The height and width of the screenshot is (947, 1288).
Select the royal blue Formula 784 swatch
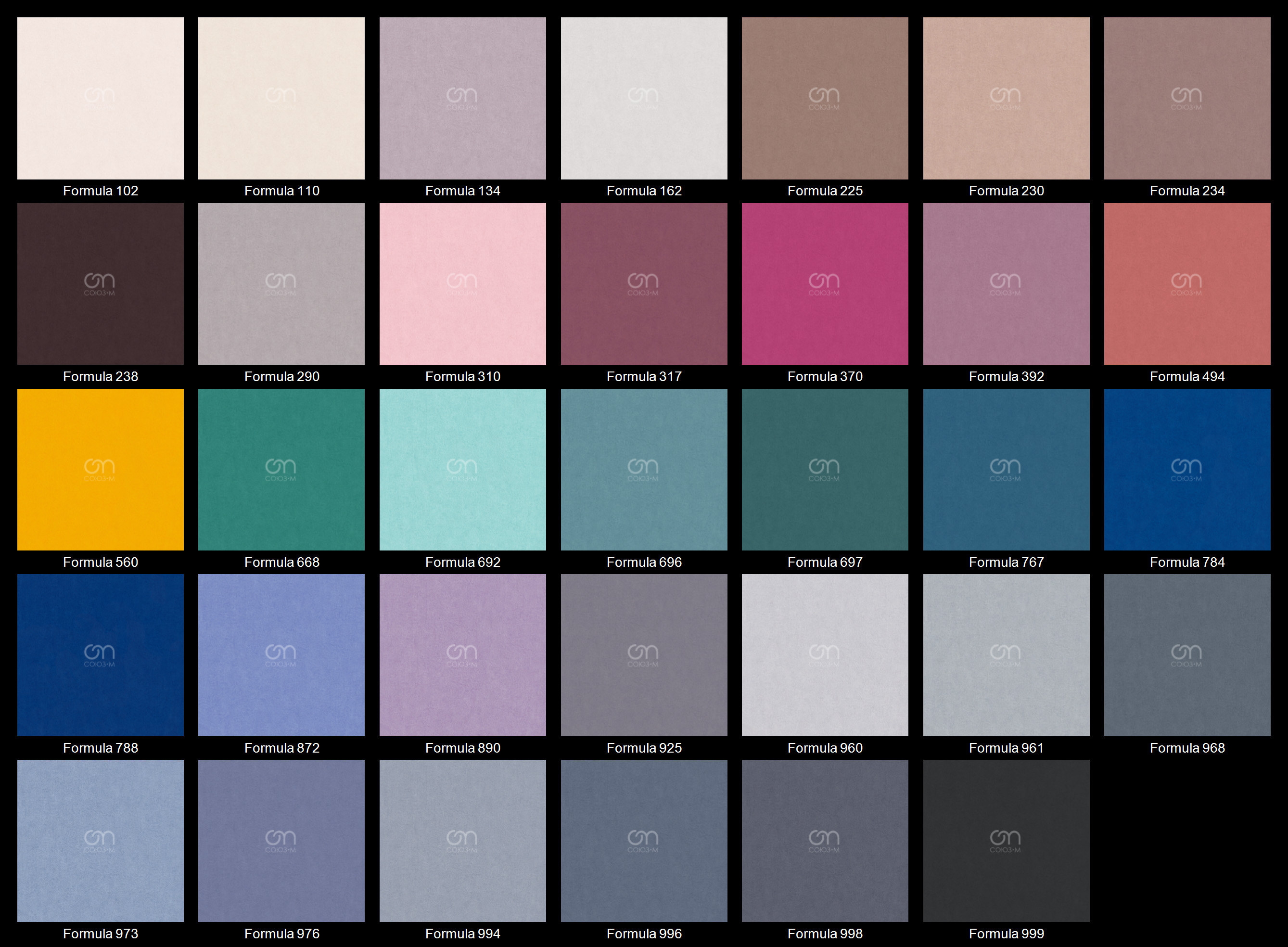point(1187,470)
